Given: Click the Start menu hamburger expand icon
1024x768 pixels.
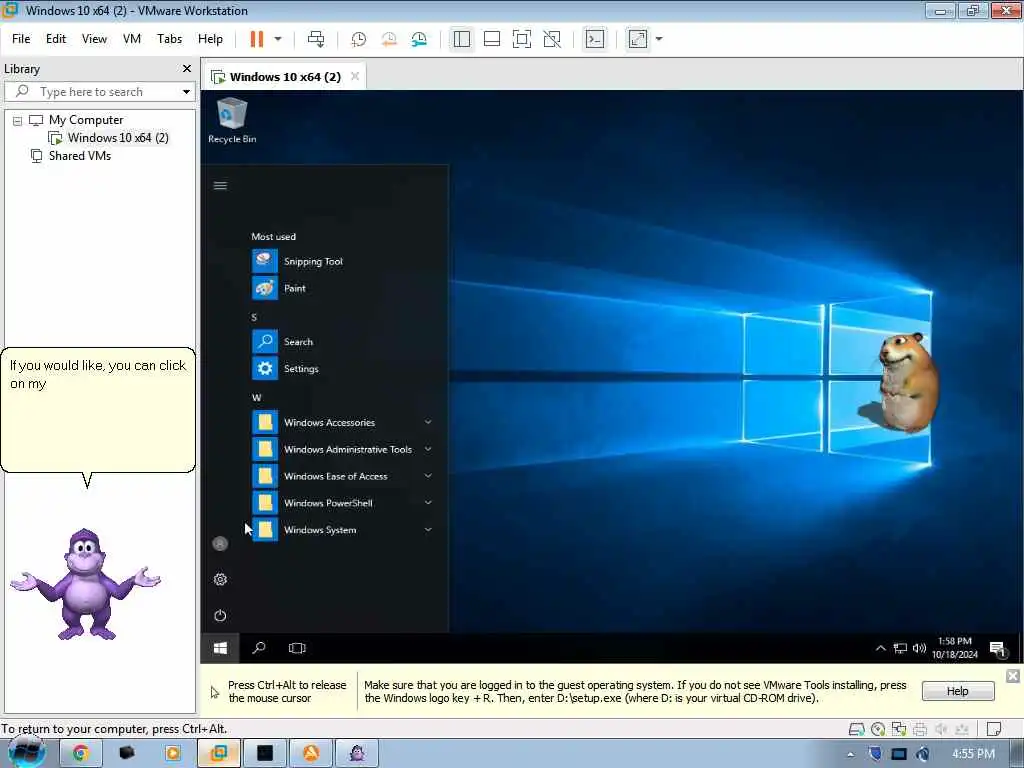Looking at the screenshot, I should 220,186.
